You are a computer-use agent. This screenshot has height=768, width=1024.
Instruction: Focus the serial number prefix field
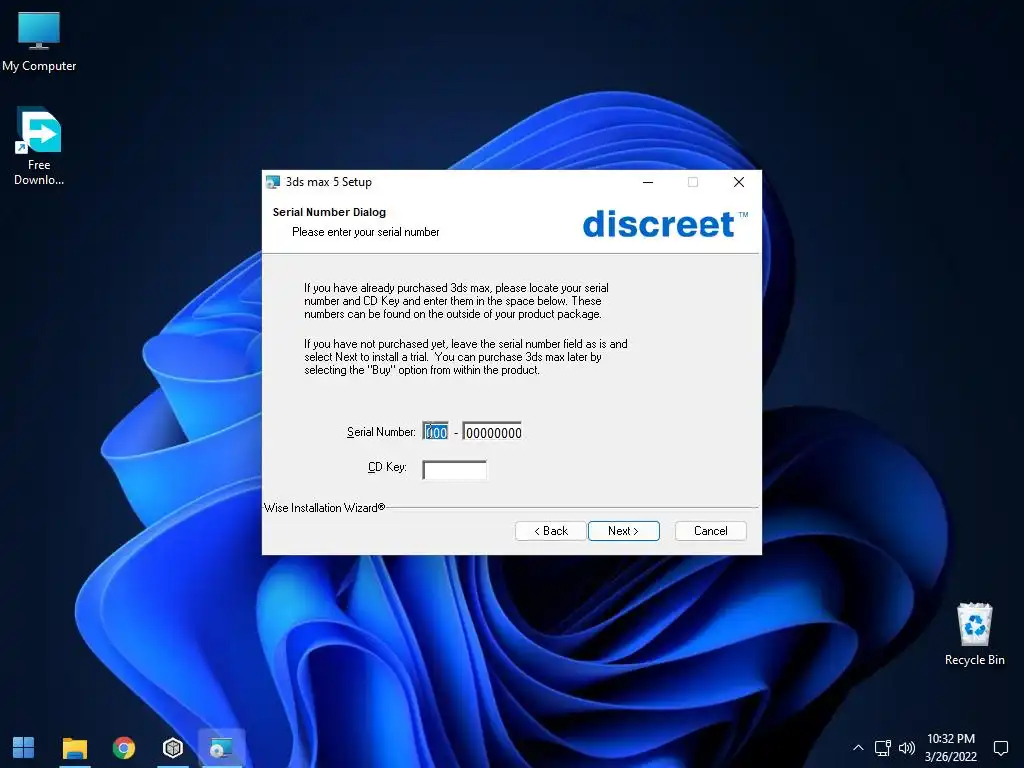436,432
